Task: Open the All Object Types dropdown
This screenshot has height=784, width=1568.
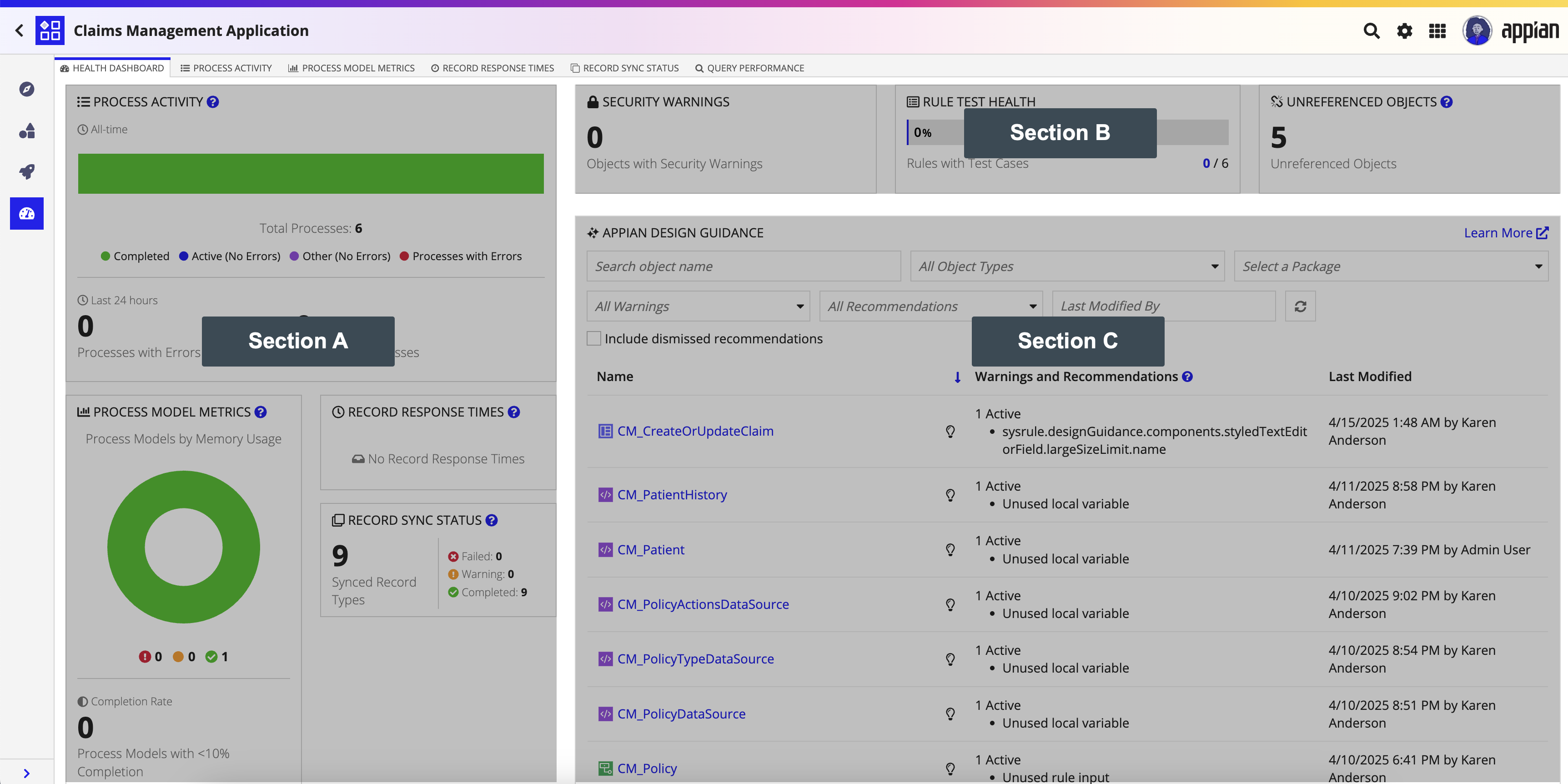Action: 1067,266
